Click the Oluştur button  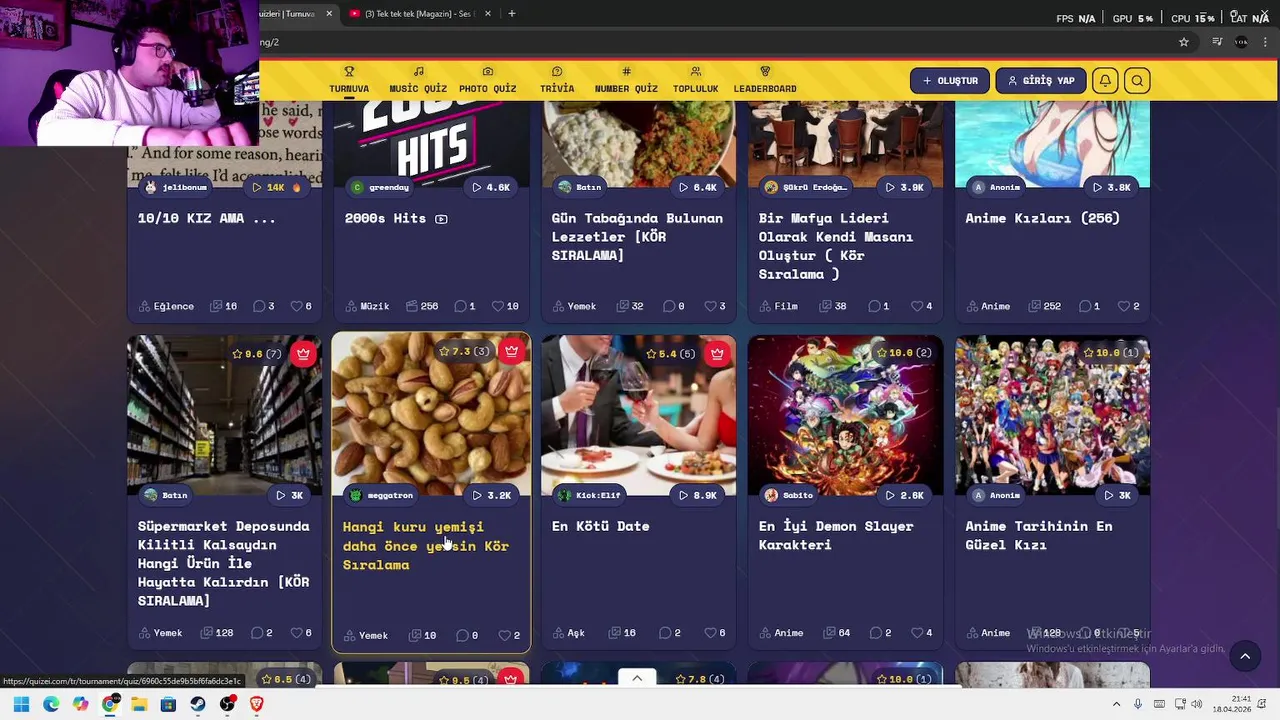(x=950, y=81)
